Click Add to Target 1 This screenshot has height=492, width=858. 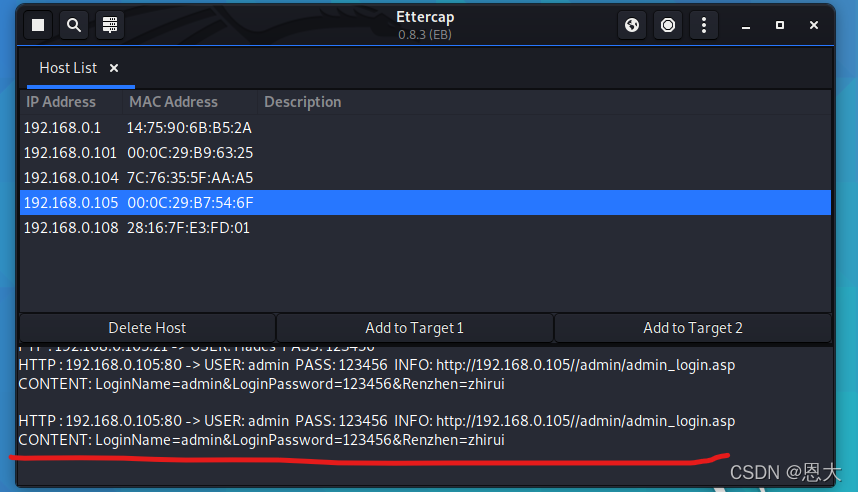pyautogui.click(x=414, y=328)
